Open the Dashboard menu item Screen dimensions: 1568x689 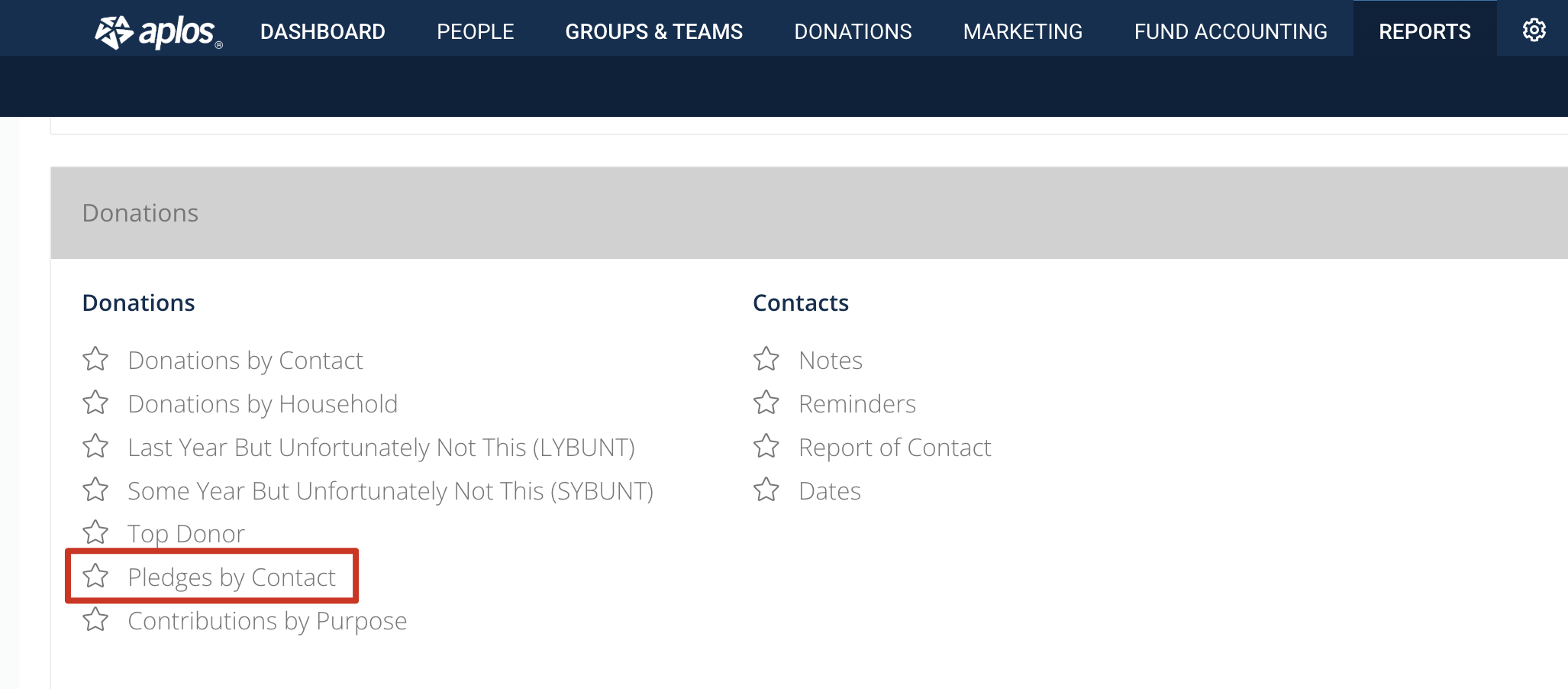(323, 31)
